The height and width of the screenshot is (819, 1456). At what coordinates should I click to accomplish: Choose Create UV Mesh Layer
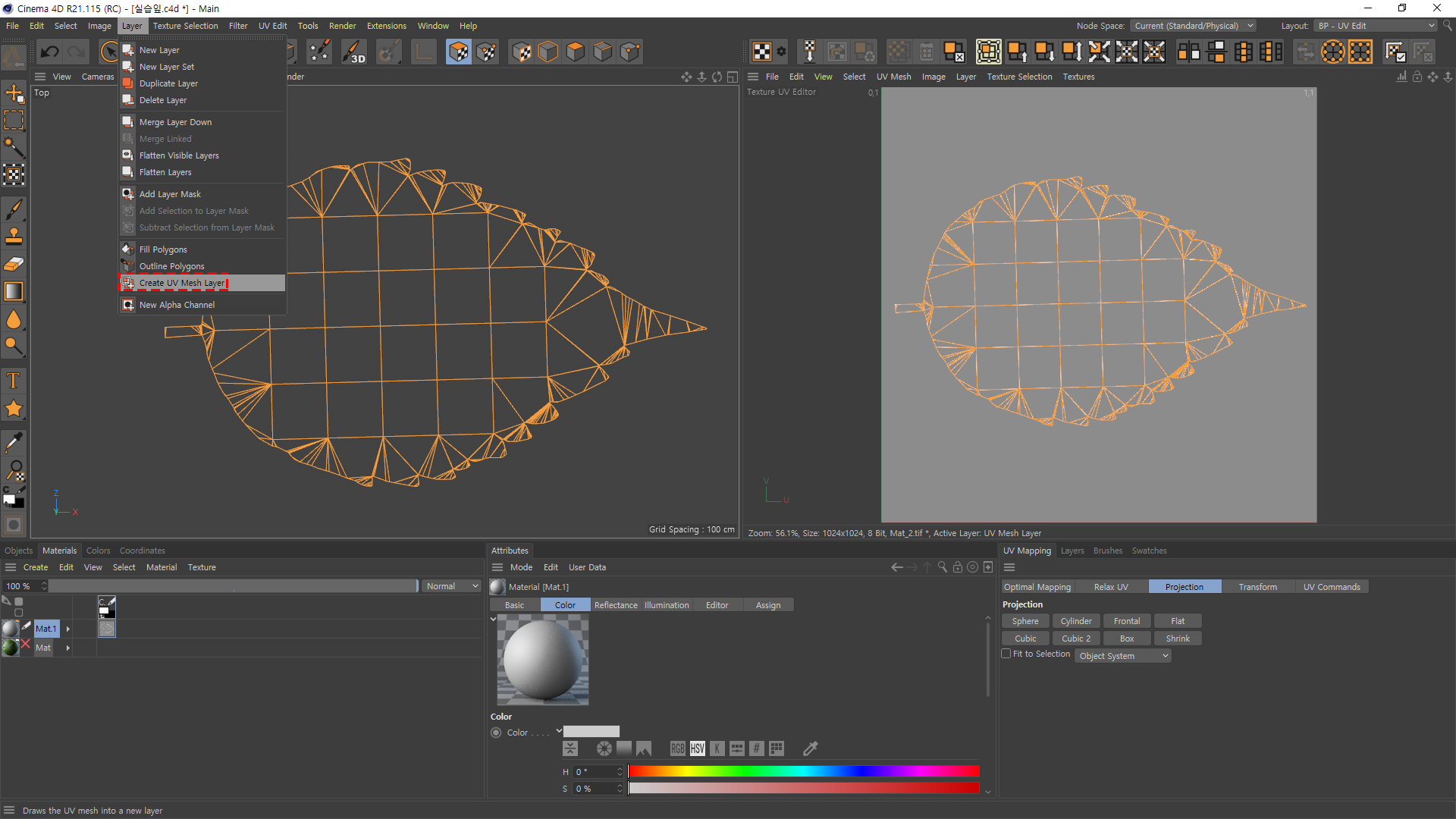click(x=182, y=283)
